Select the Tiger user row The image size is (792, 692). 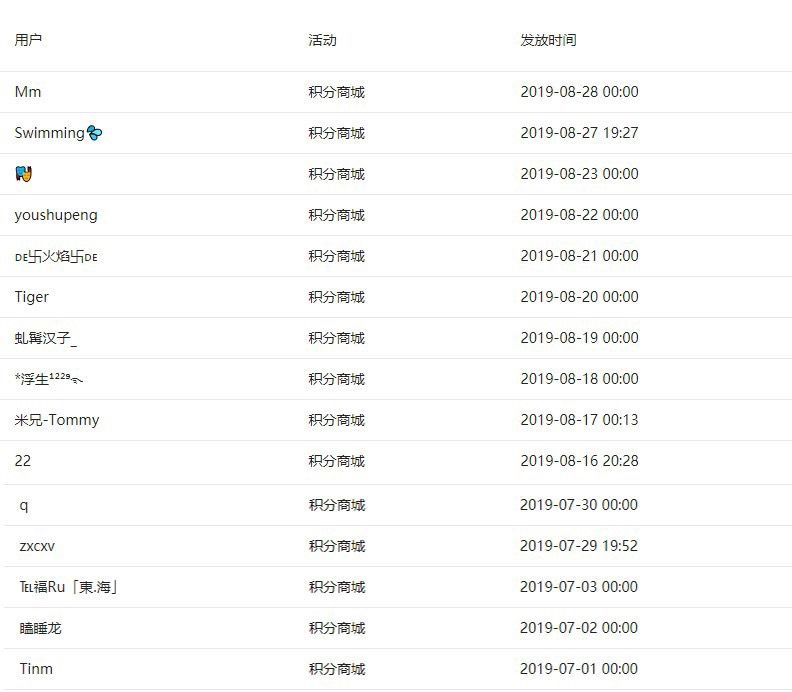396,297
